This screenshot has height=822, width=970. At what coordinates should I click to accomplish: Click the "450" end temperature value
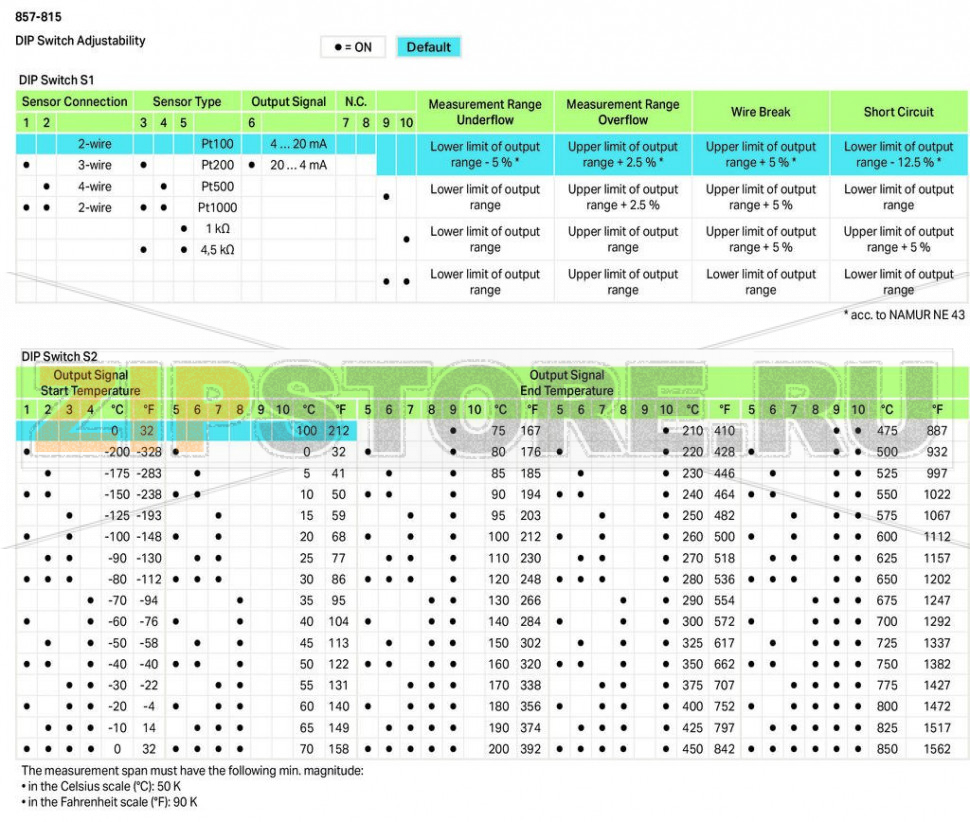click(692, 749)
